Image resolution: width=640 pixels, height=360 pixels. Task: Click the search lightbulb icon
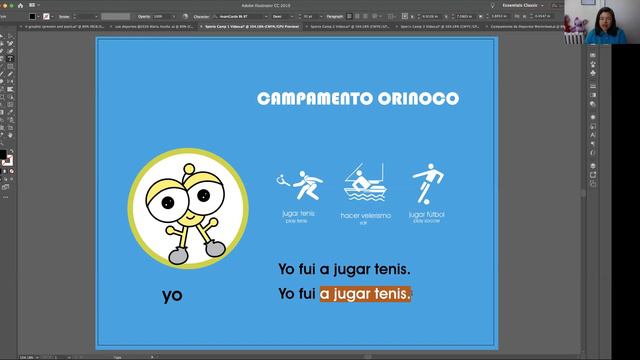point(493,5)
